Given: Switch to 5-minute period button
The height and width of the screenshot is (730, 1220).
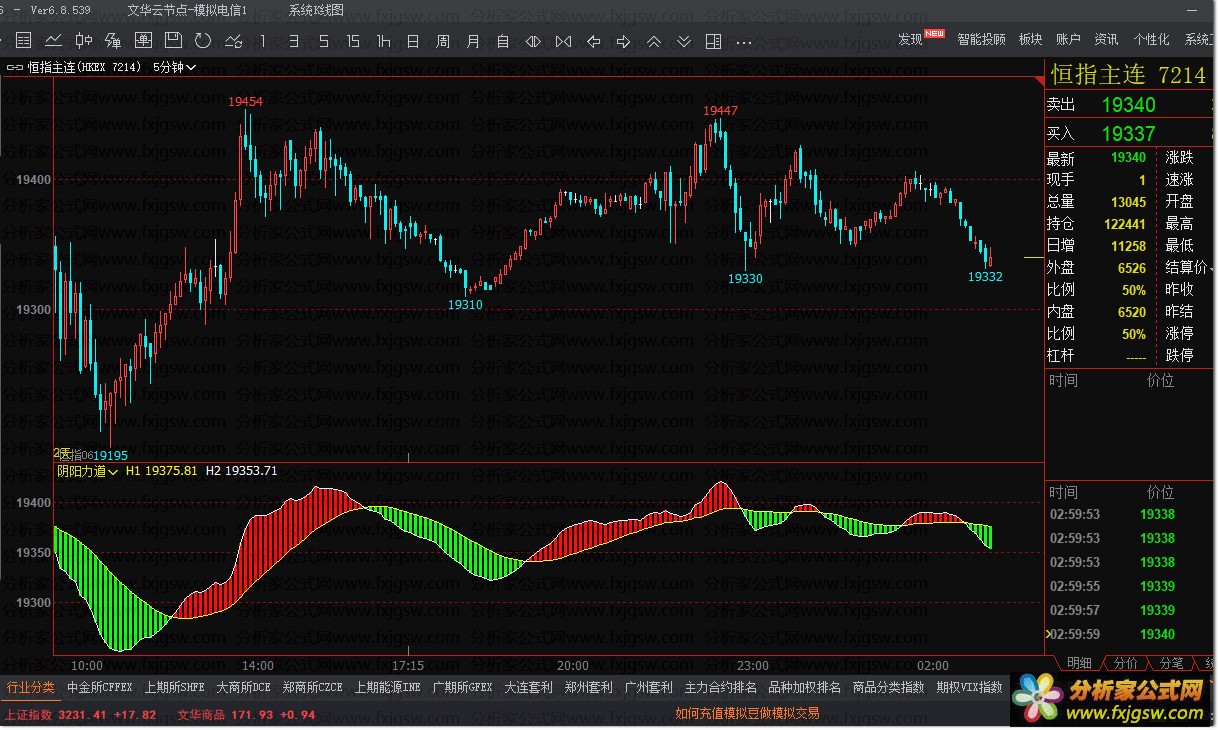Looking at the screenshot, I should [x=323, y=41].
